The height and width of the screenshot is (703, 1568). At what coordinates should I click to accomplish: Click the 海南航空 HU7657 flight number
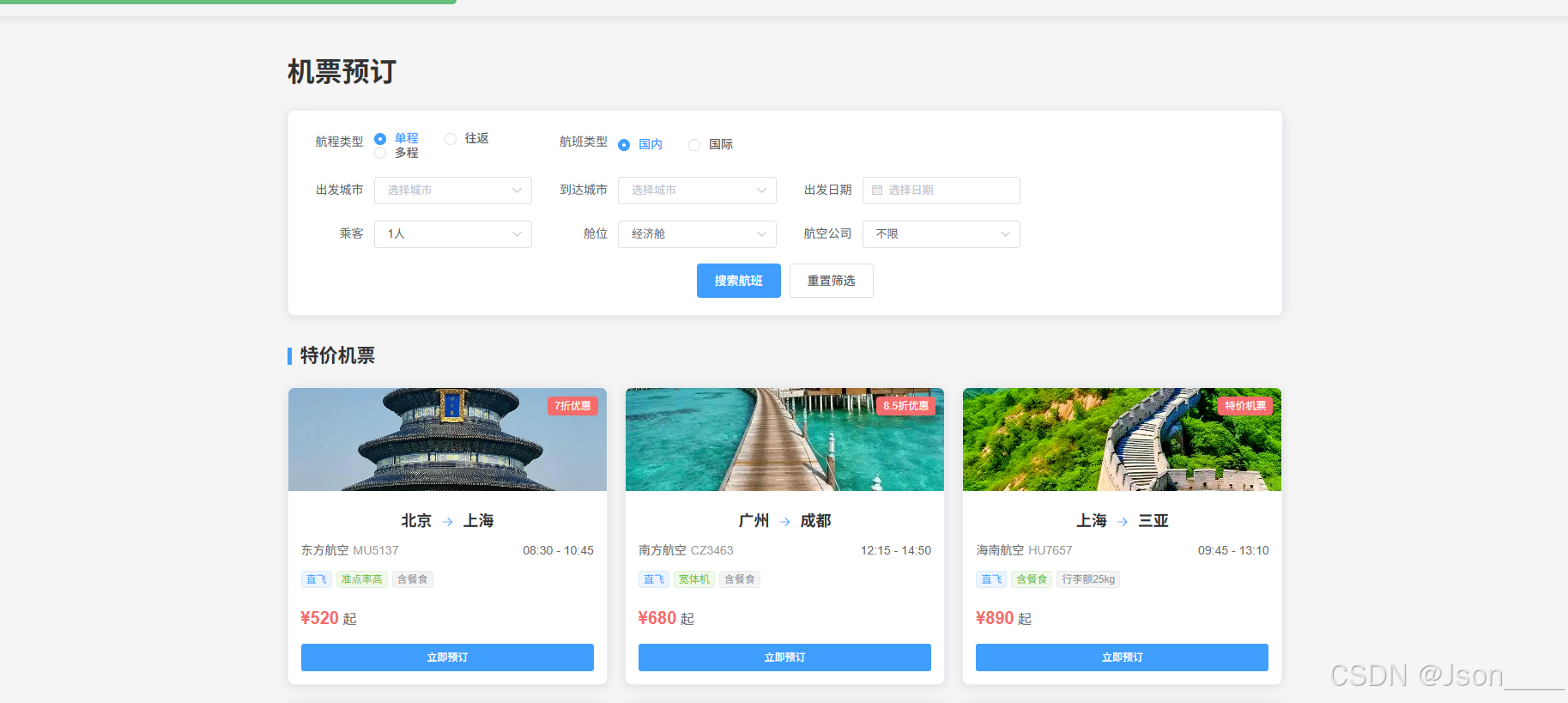tap(1050, 550)
